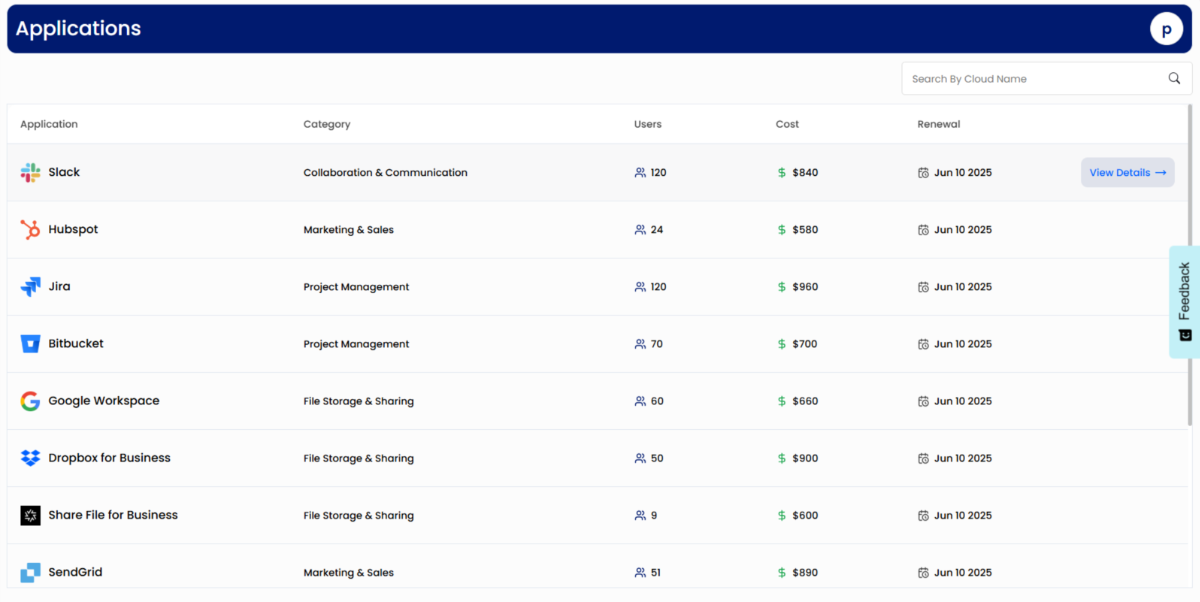Screen dimensions: 1200x602
Task: Click the users icon in Slack row
Action: (x=640, y=173)
